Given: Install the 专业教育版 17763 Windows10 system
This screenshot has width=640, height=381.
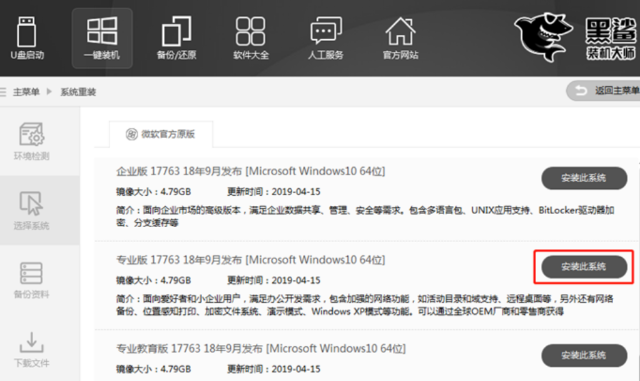Looking at the screenshot, I should coord(584,355).
